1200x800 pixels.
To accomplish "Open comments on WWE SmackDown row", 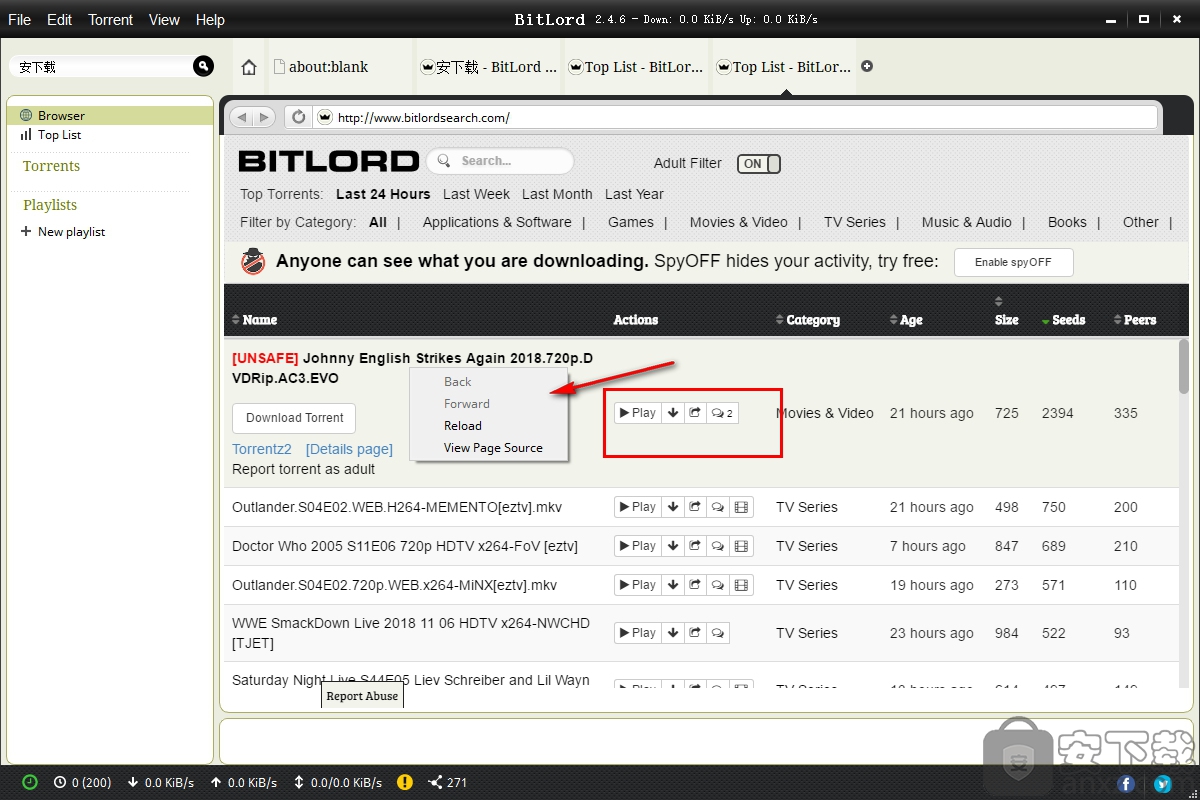I will [717, 633].
